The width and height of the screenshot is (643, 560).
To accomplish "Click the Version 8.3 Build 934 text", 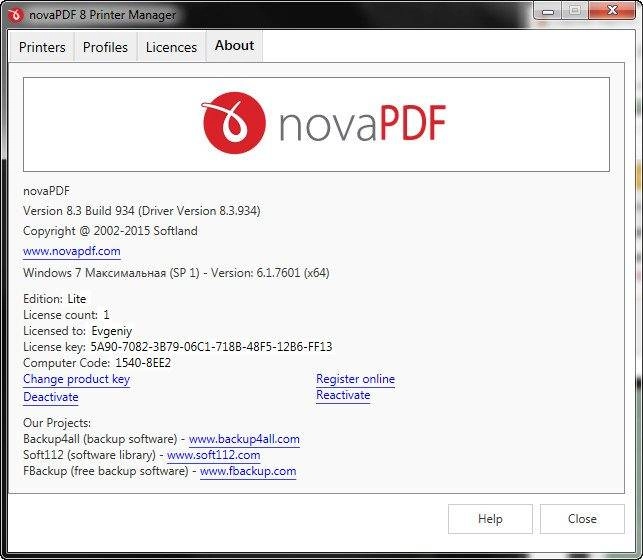I will pyautogui.click(x=141, y=211).
